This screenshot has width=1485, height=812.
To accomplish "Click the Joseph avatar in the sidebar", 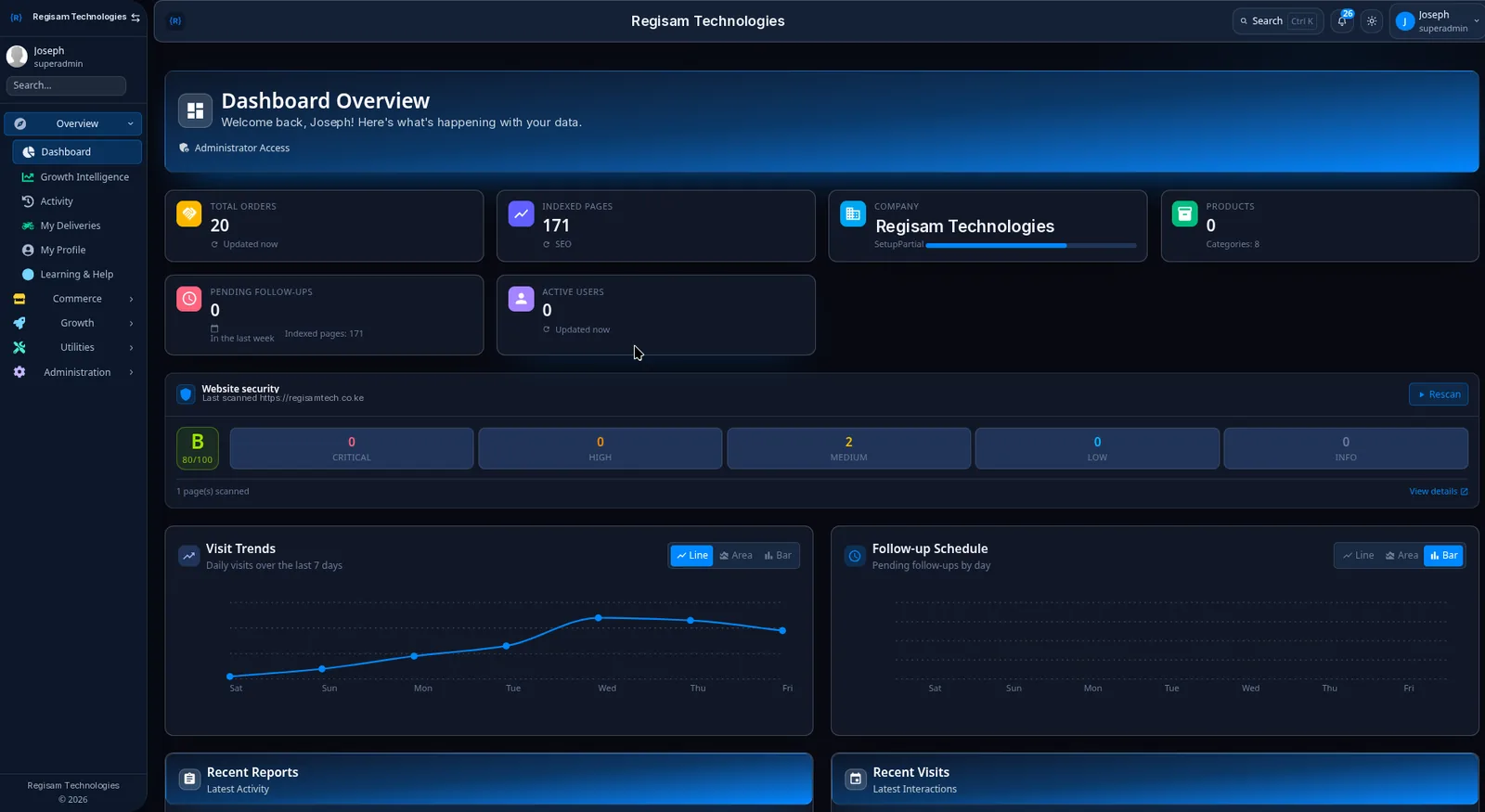I will (x=17, y=57).
